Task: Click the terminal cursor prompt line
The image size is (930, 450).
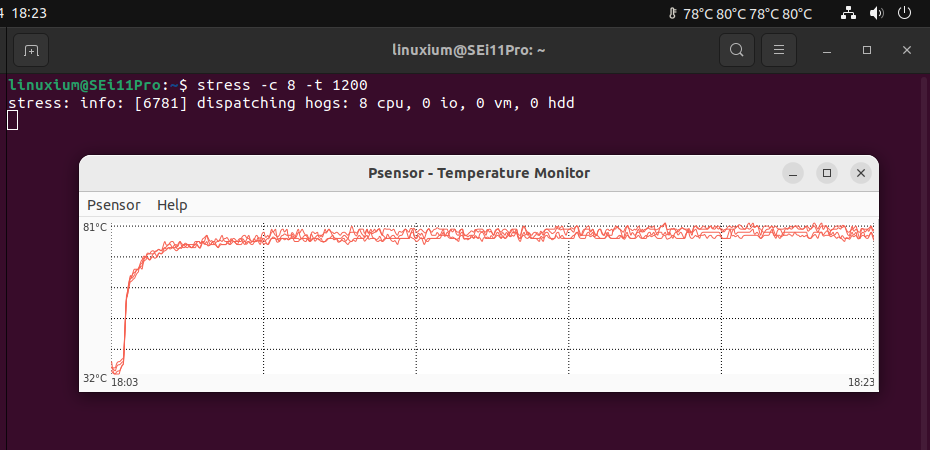Action: 12,120
